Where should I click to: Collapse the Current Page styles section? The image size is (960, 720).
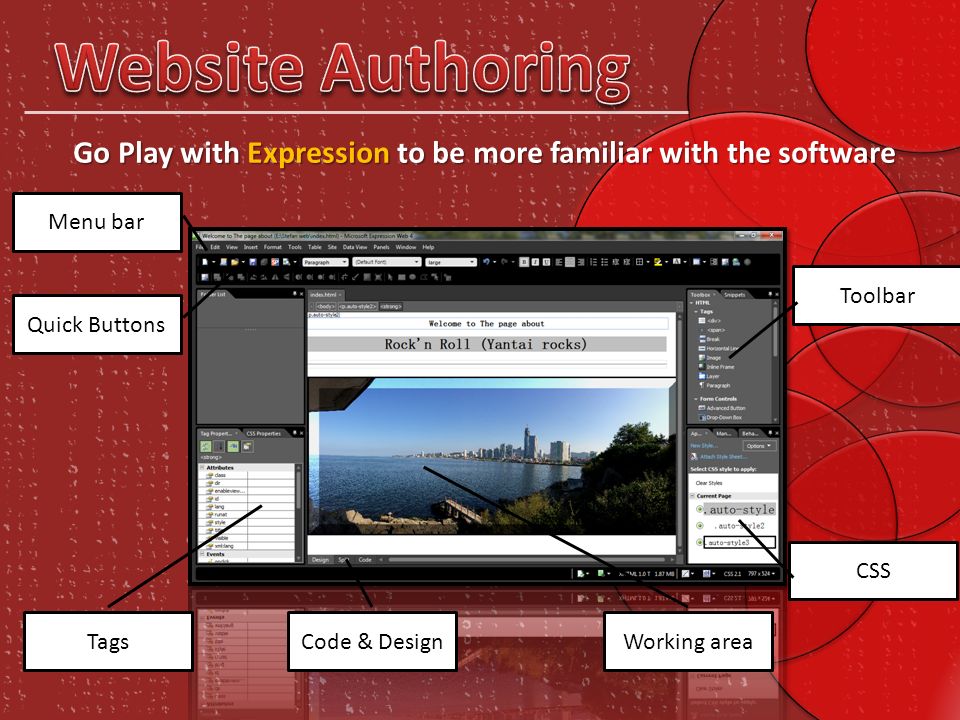pyautogui.click(x=693, y=496)
